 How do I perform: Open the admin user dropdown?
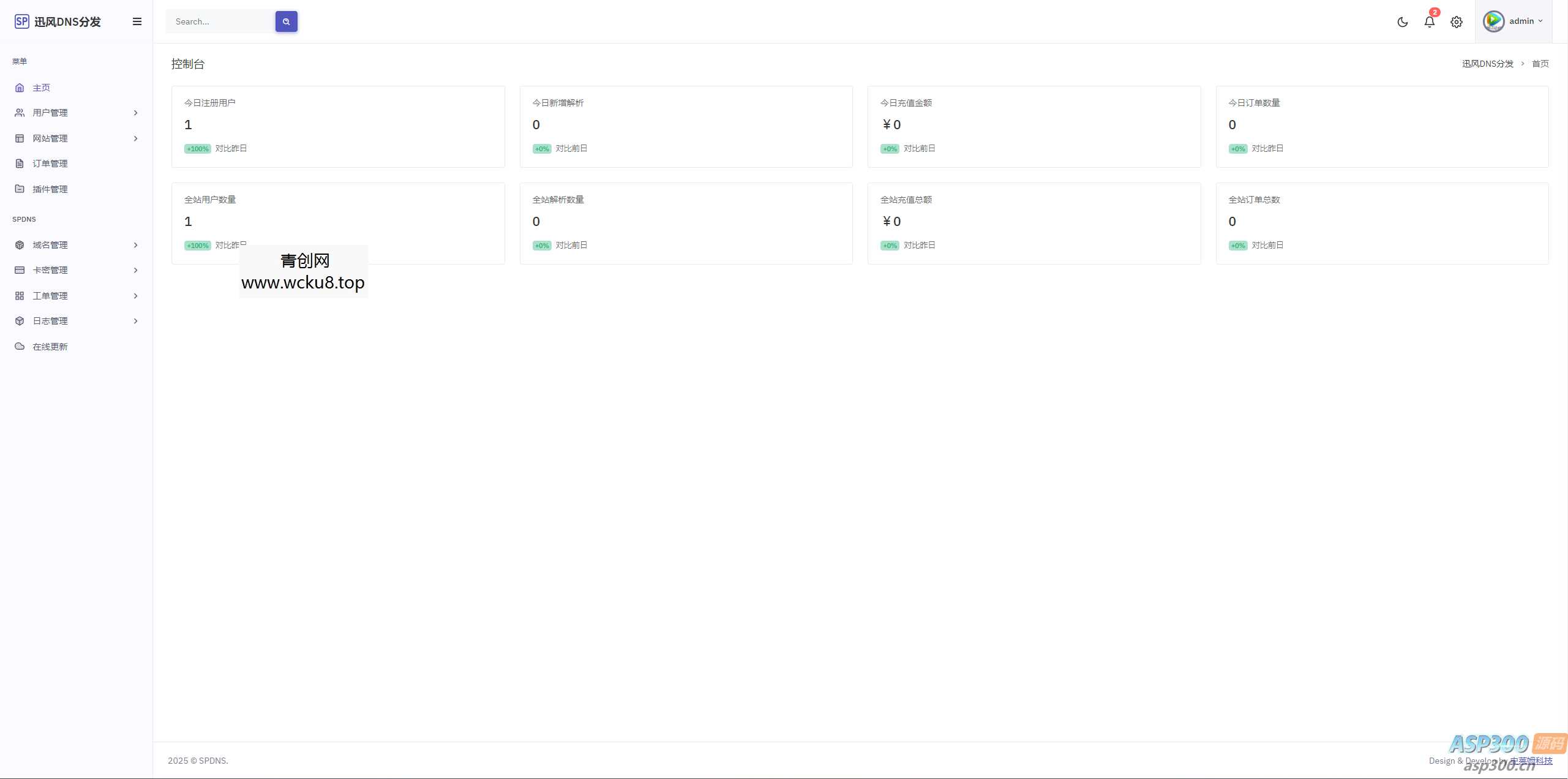point(1526,21)
